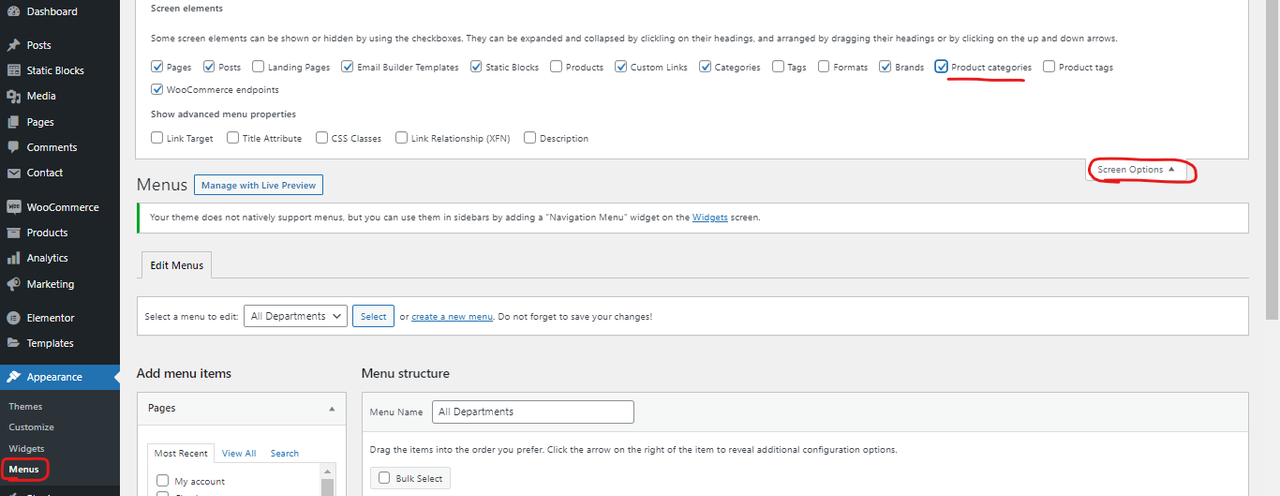Tick the CSS Classes checkbox
The width and height of the screenshot is (1280, 496).
coord(322,138)
